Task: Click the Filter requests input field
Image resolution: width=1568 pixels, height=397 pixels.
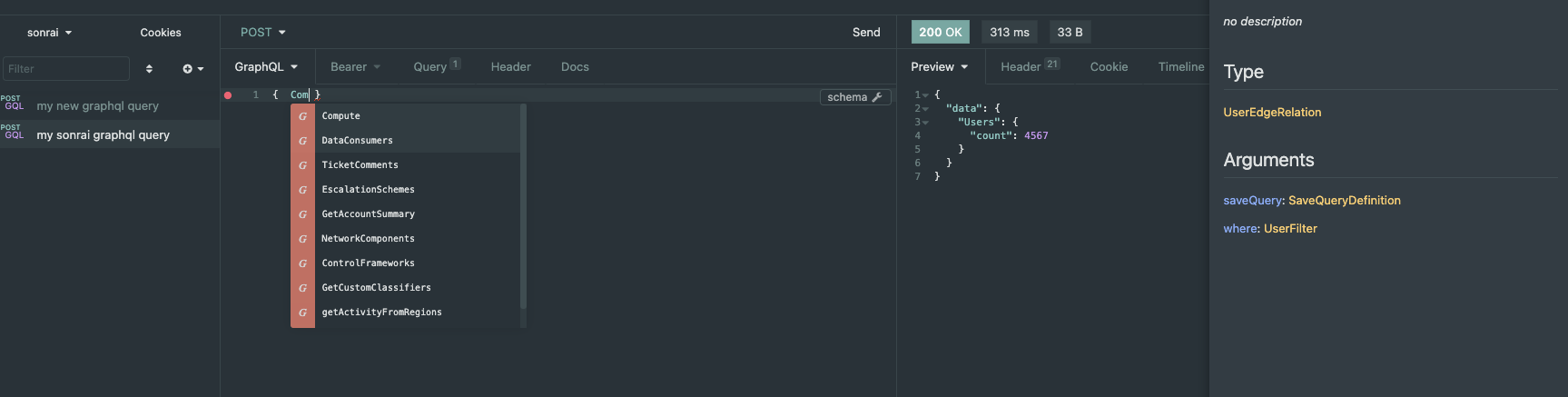Action: pyautogui.click(x=66, y=69)
